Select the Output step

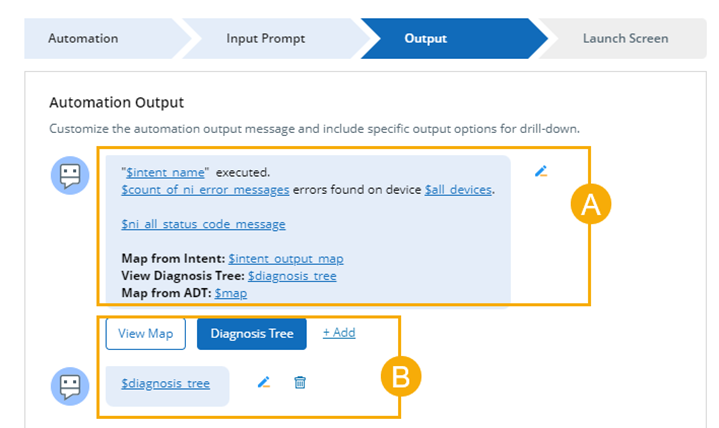426,39
